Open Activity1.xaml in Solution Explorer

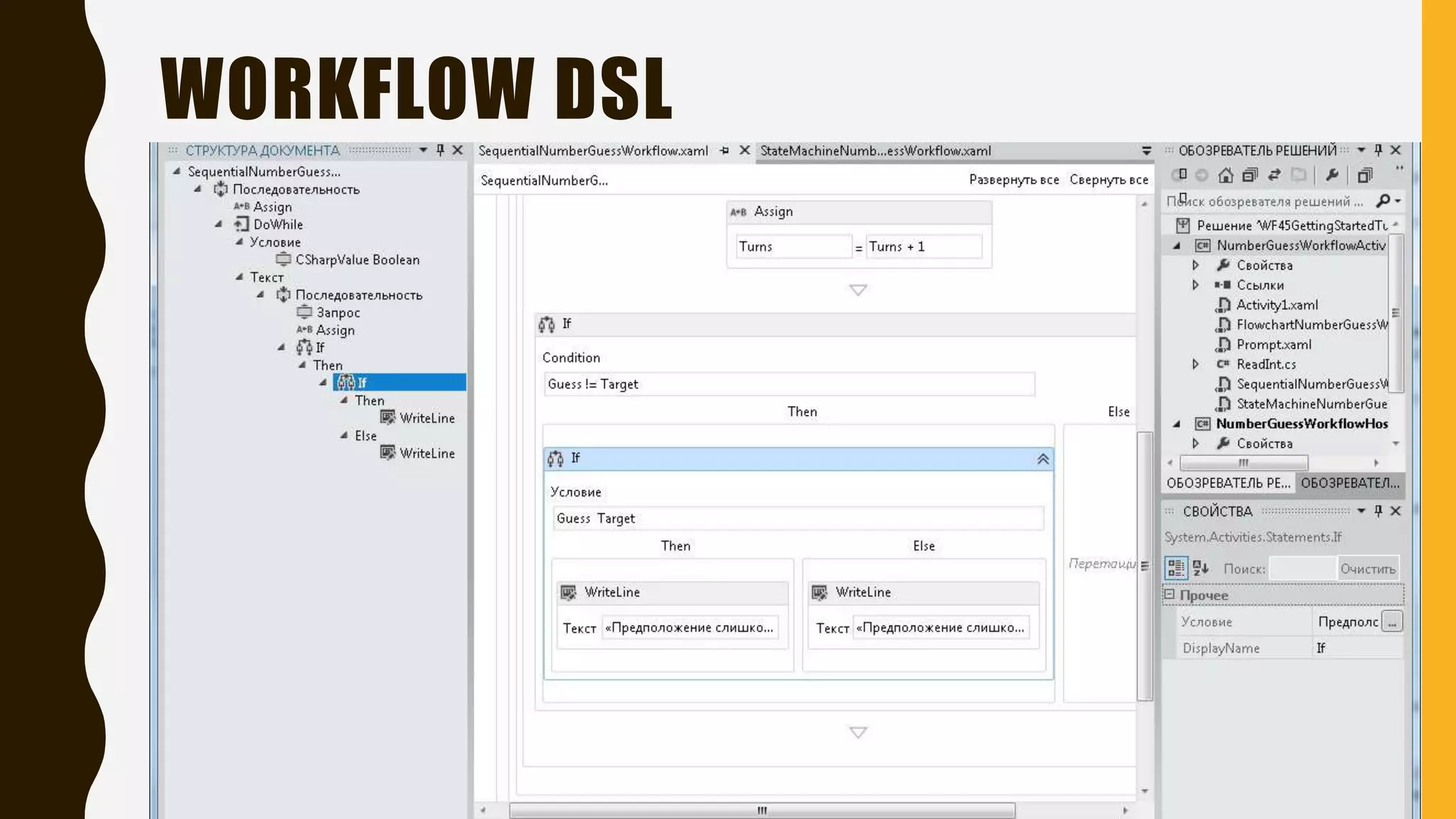point(1276,305)
